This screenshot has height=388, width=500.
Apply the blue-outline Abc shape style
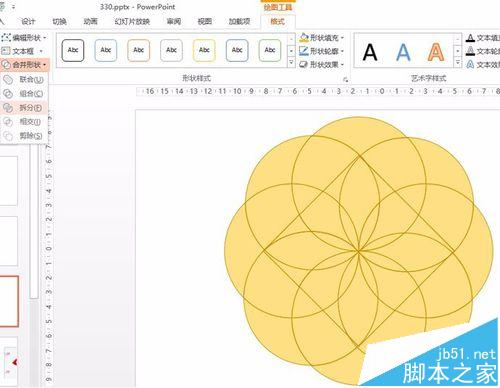tap(106, 50)
